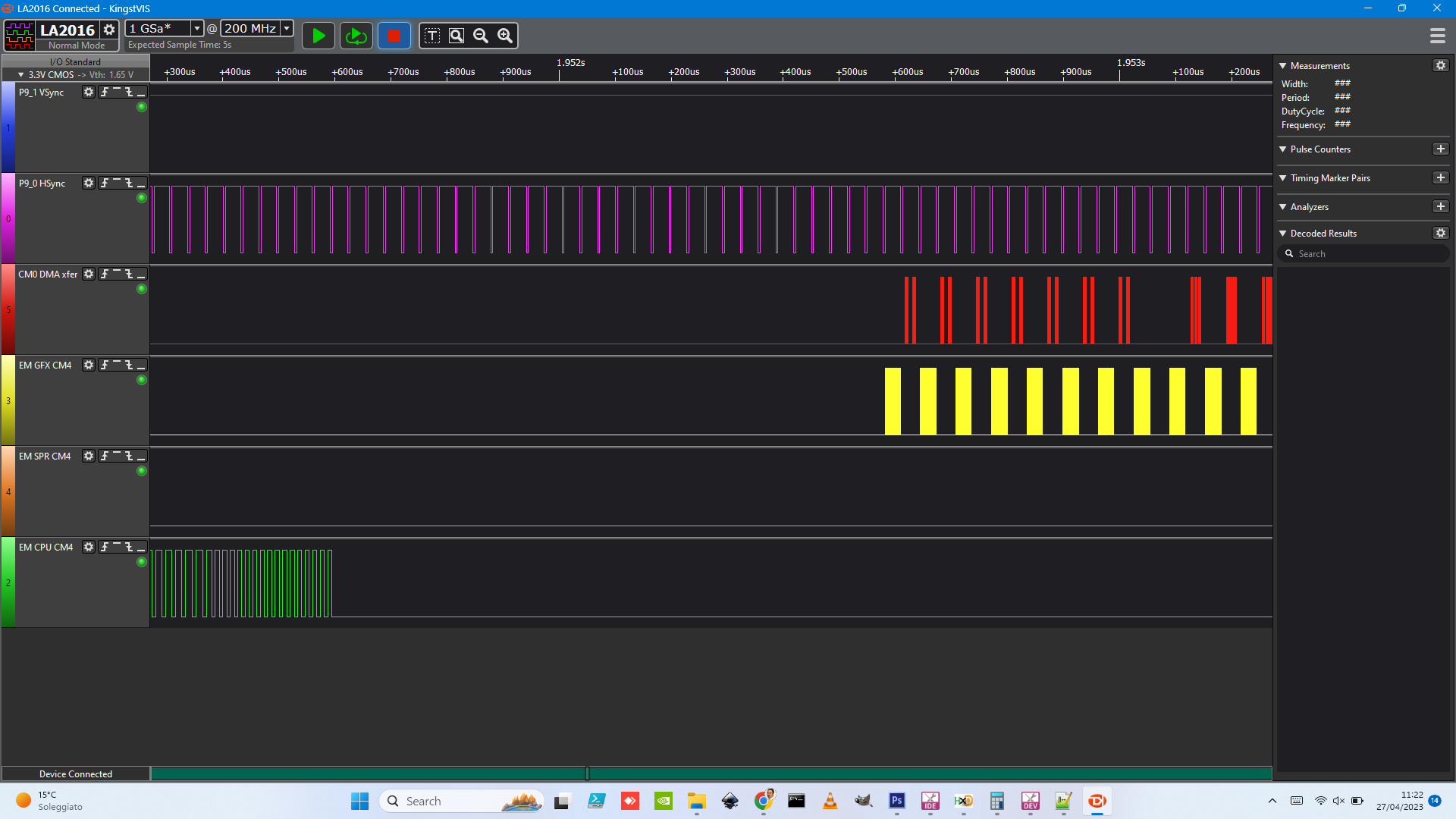Add a new Analyzer

pos(1441,206)
